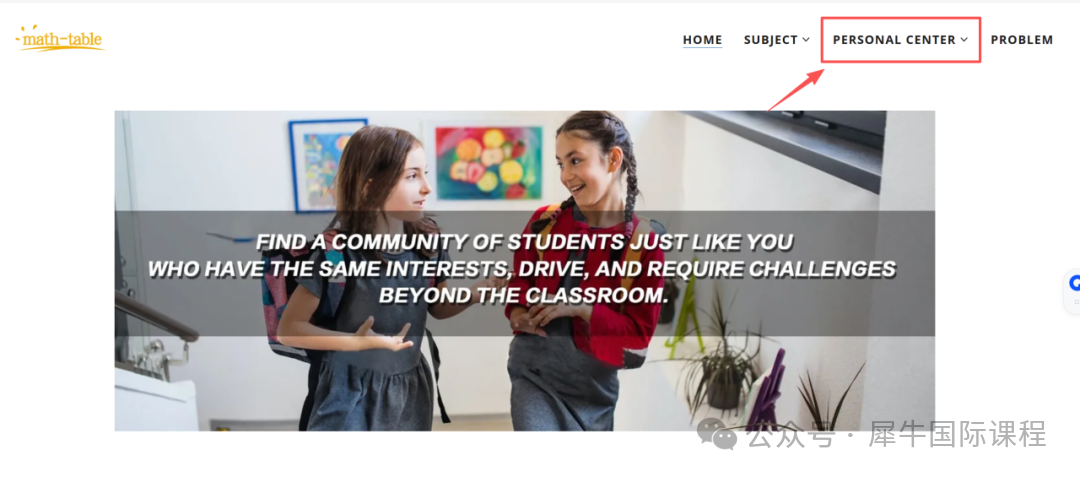Open the blue floating chat widget

(x=1074, y=283)
